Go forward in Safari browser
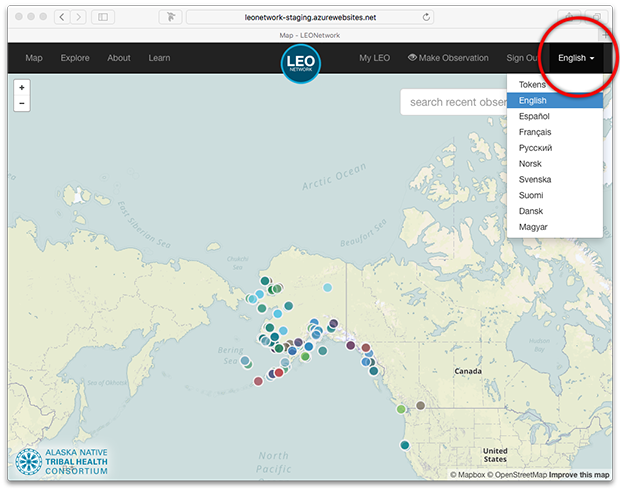 [78, 18]
